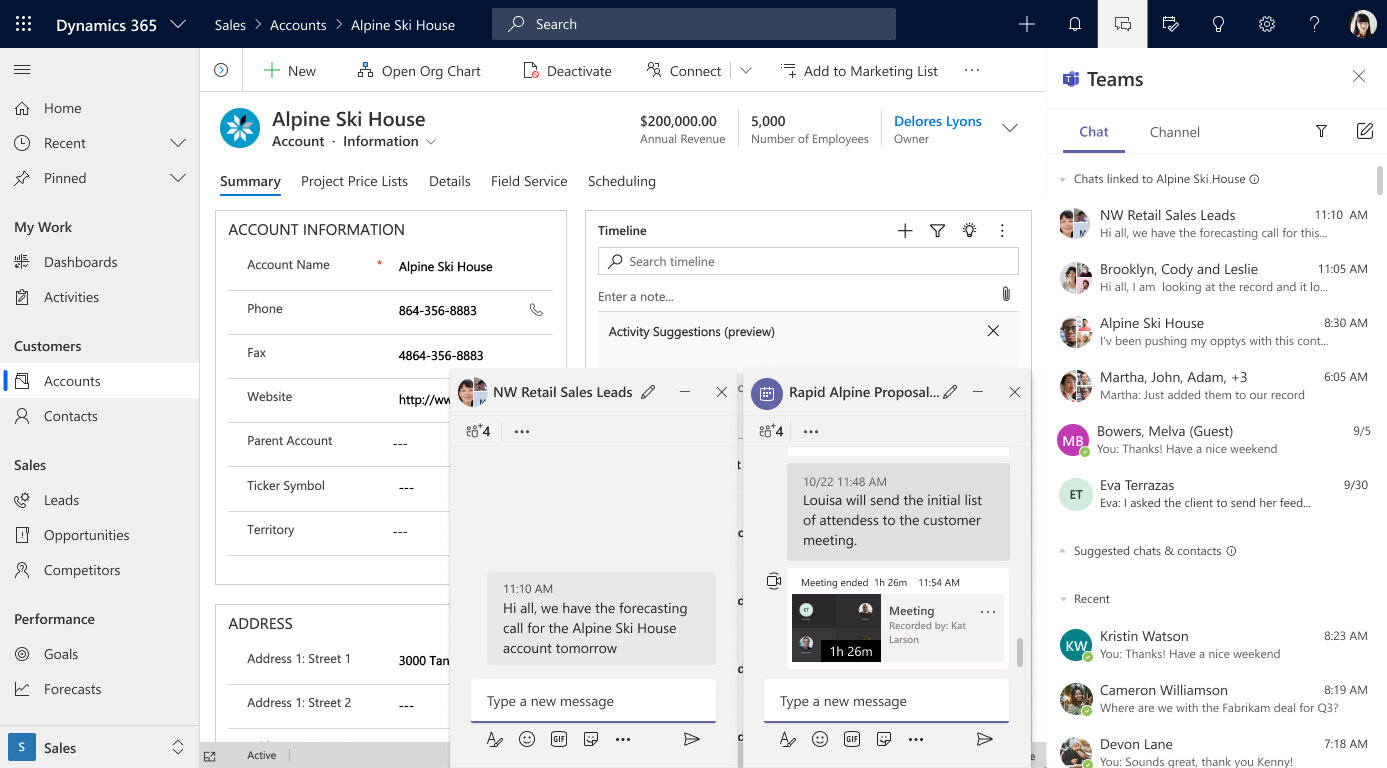Open the help question mark icon

(x=1315, y=24)
